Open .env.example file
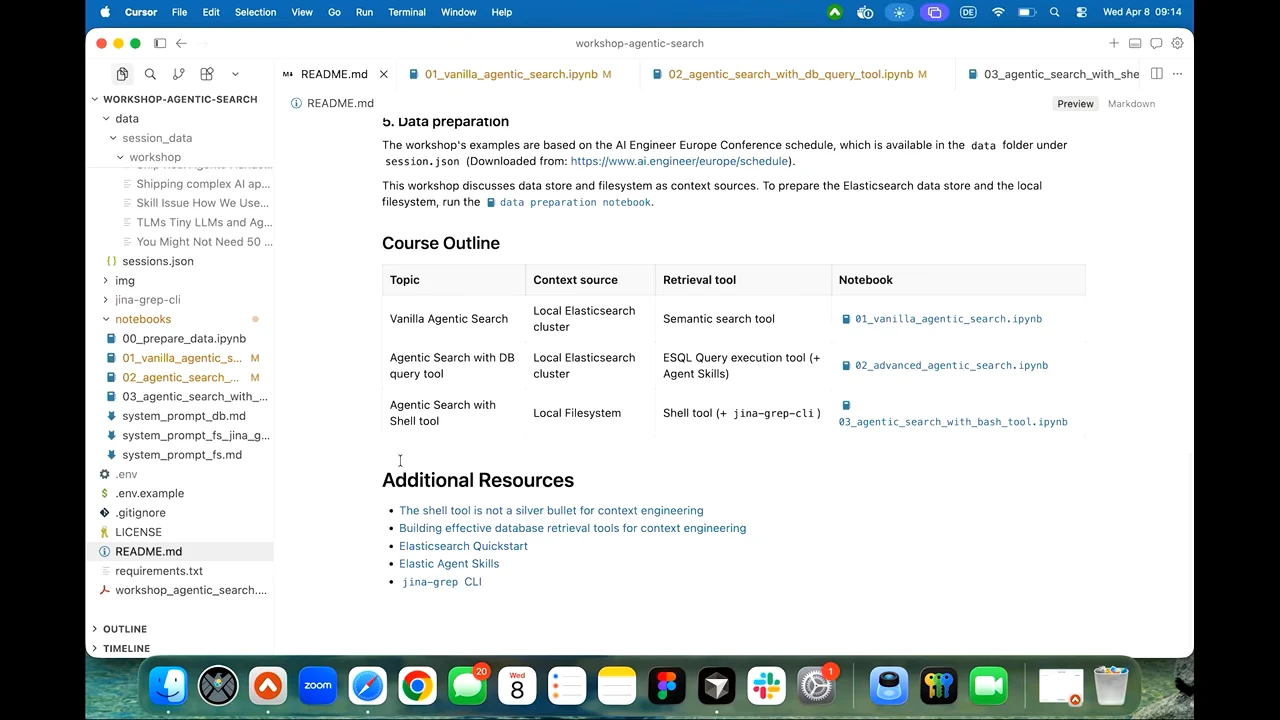Image resolution: width=1280 pixels, height=720 pixels. pos(149,493)
